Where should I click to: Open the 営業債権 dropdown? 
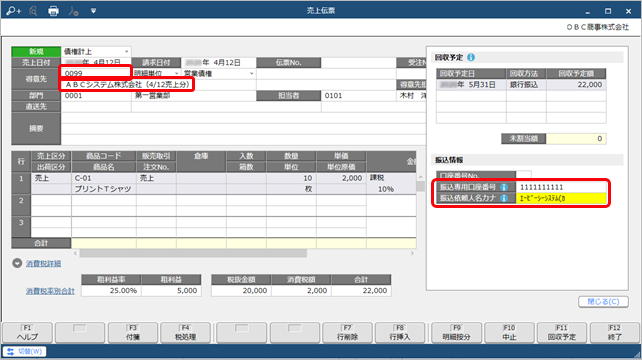click(x=251, y=73)
